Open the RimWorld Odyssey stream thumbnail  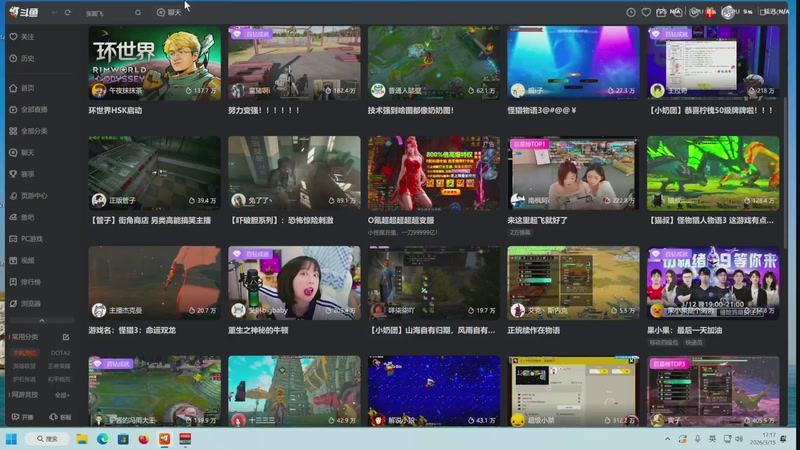[155, 63]
